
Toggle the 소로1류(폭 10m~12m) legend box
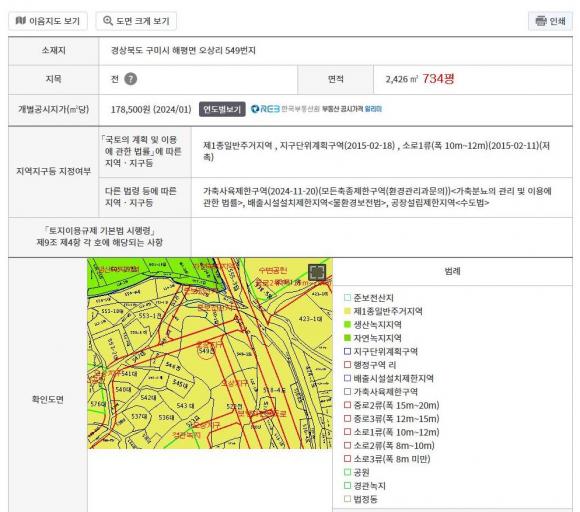click(347, 432)
